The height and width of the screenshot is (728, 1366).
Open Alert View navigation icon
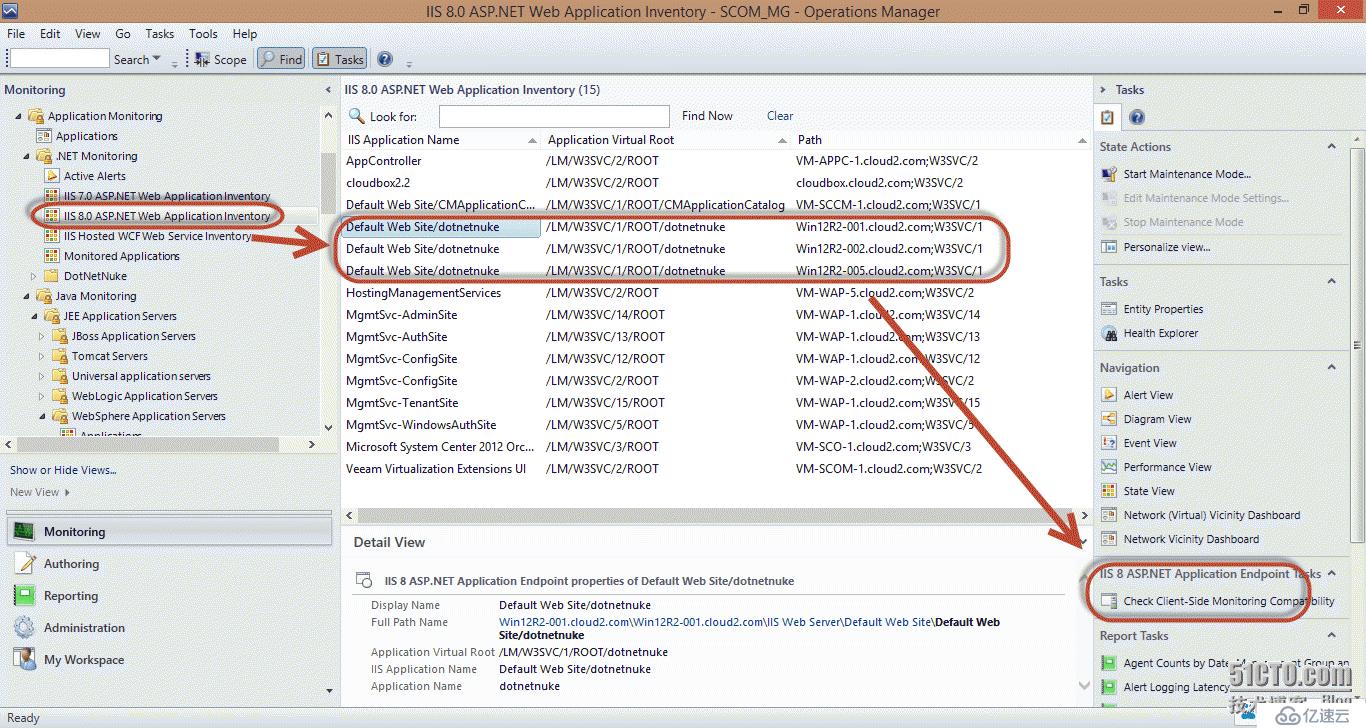(1109, 395)
